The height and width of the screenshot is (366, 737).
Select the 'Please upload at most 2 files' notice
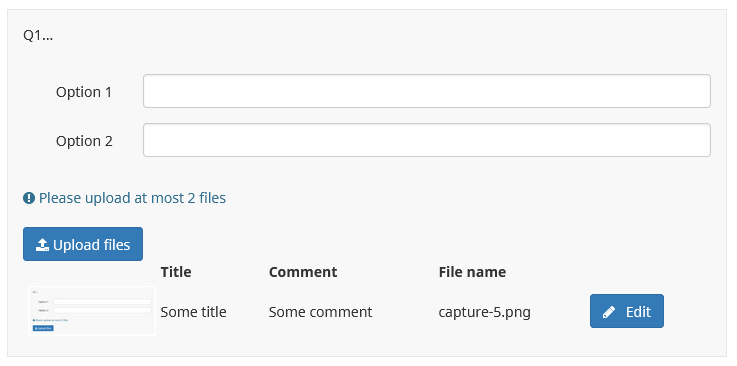pos(132,198)
